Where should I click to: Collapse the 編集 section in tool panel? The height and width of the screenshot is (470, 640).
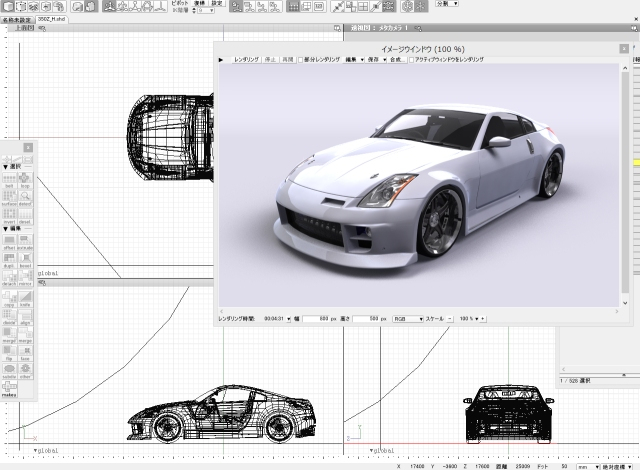tap(5, 228)
